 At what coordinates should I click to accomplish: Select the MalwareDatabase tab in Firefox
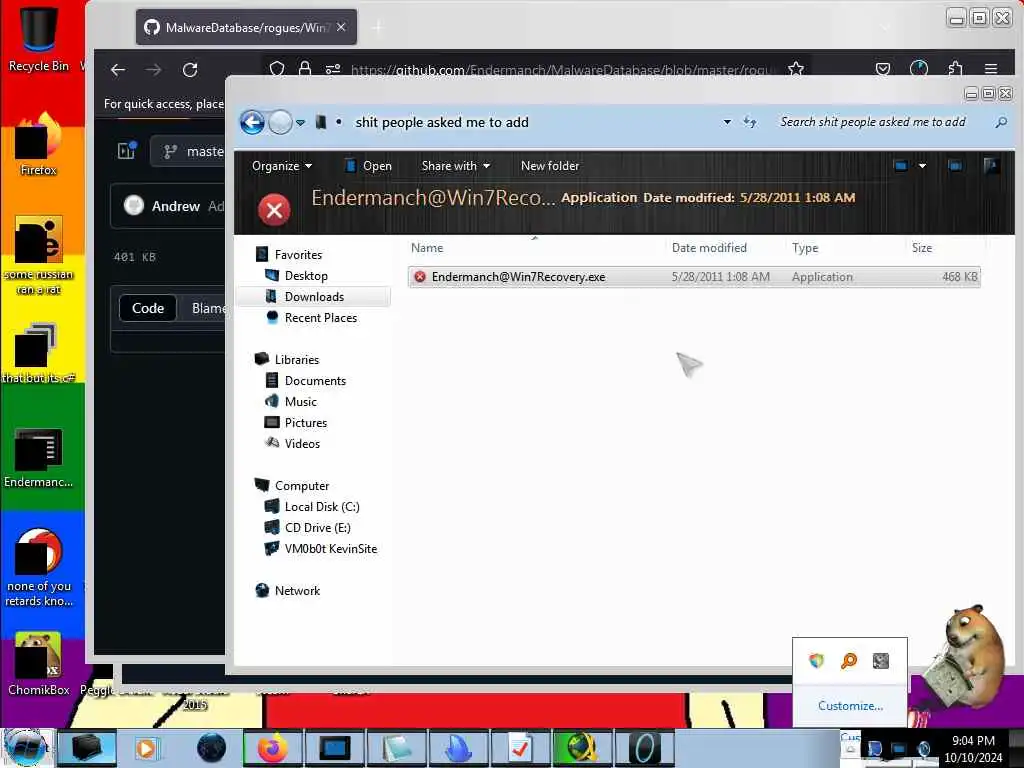click(246, 27)
